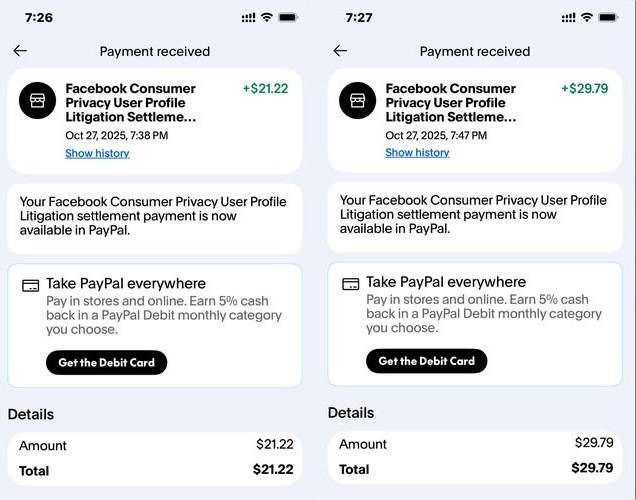Tap the Amount $29.79 row in Details

pyautogui.click(x=474, y=444)
